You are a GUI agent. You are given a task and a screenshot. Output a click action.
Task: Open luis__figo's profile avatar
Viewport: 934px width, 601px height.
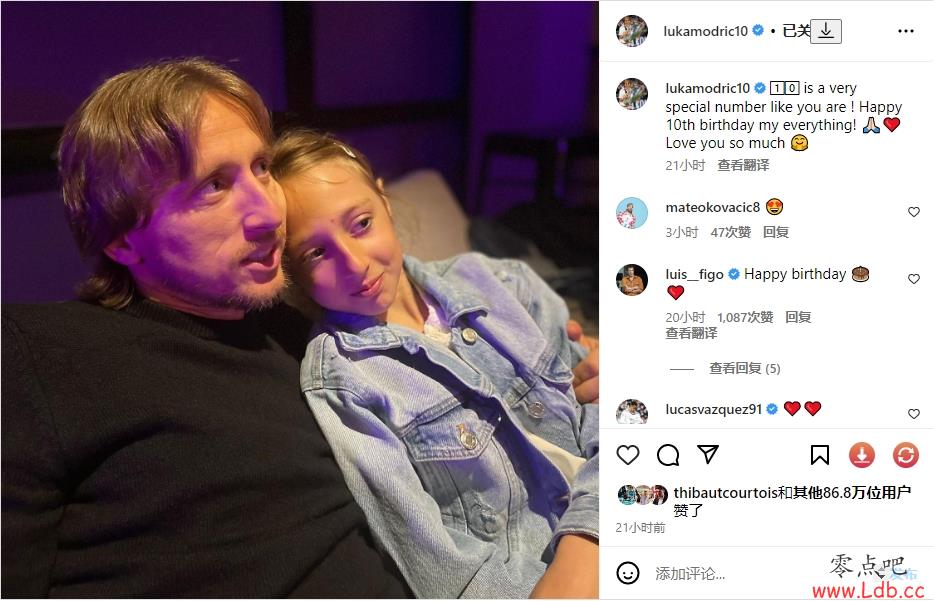click(631, 279)
